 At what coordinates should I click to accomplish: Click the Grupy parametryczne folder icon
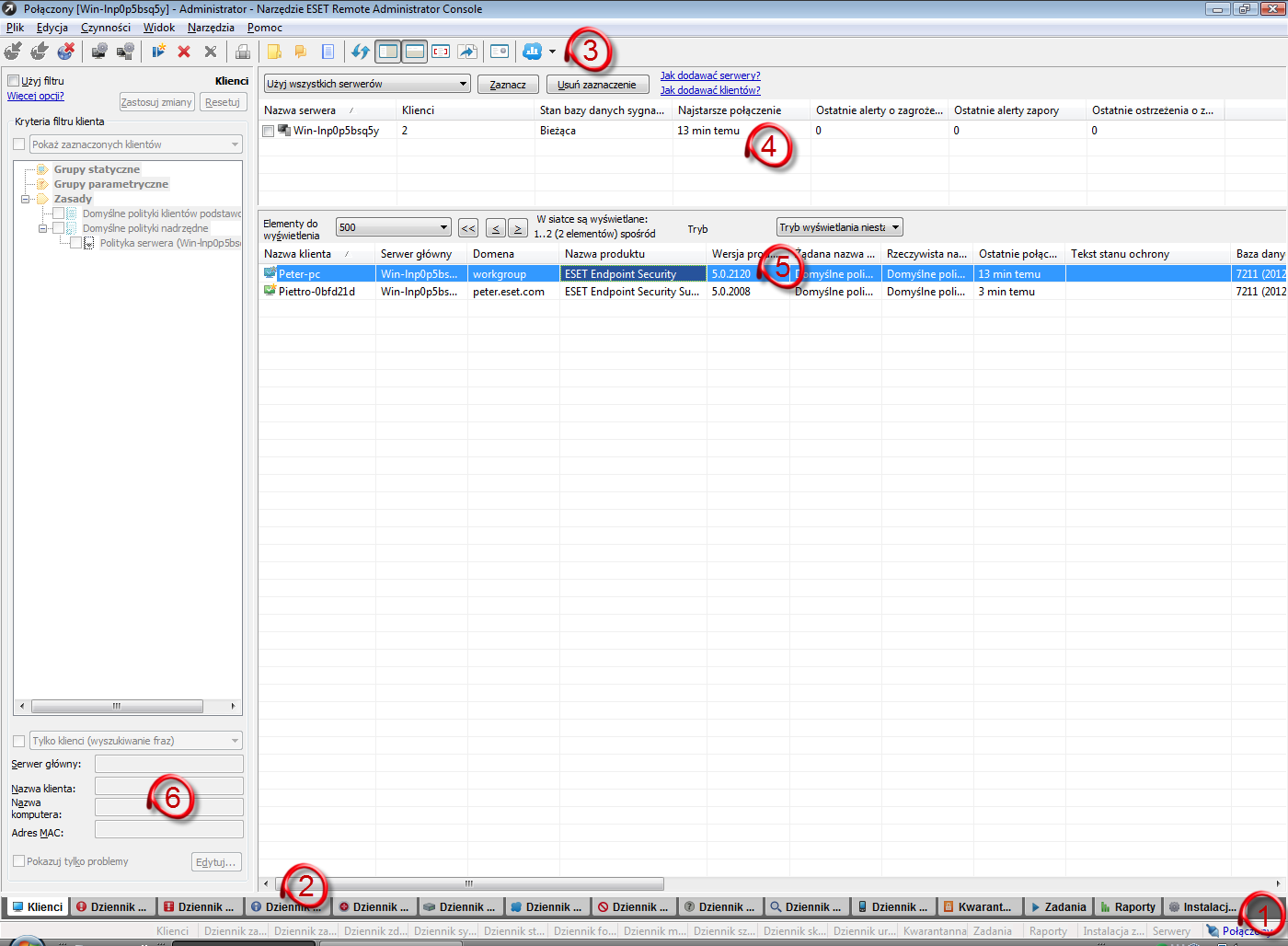[41, 184]
